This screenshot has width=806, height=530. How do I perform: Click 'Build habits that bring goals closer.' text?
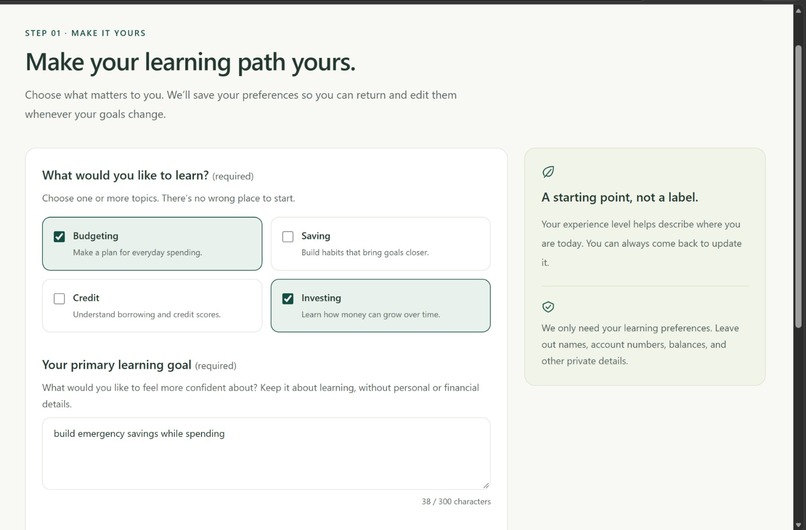(x=365, y=252)
